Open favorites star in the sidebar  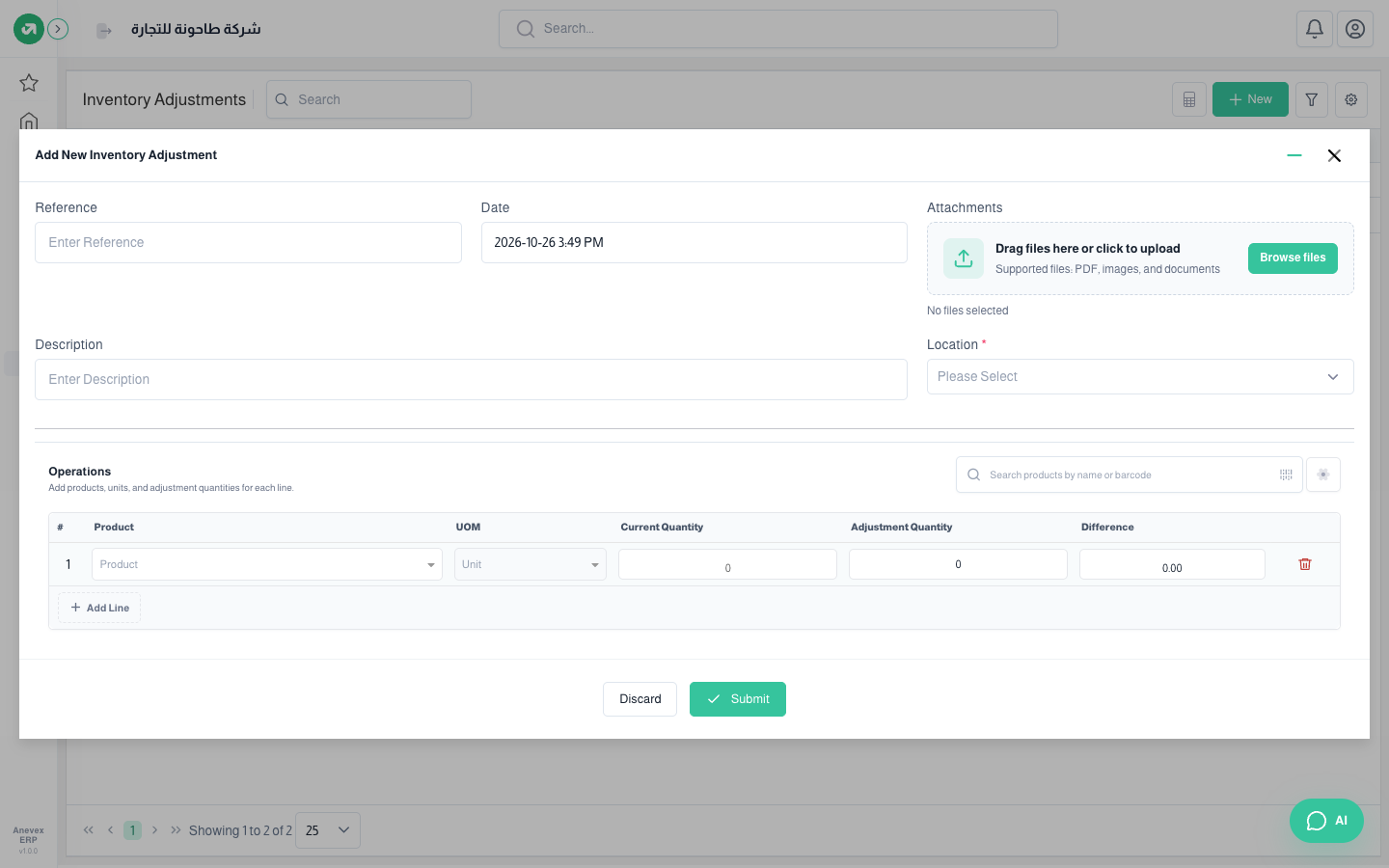pos(29,83)
